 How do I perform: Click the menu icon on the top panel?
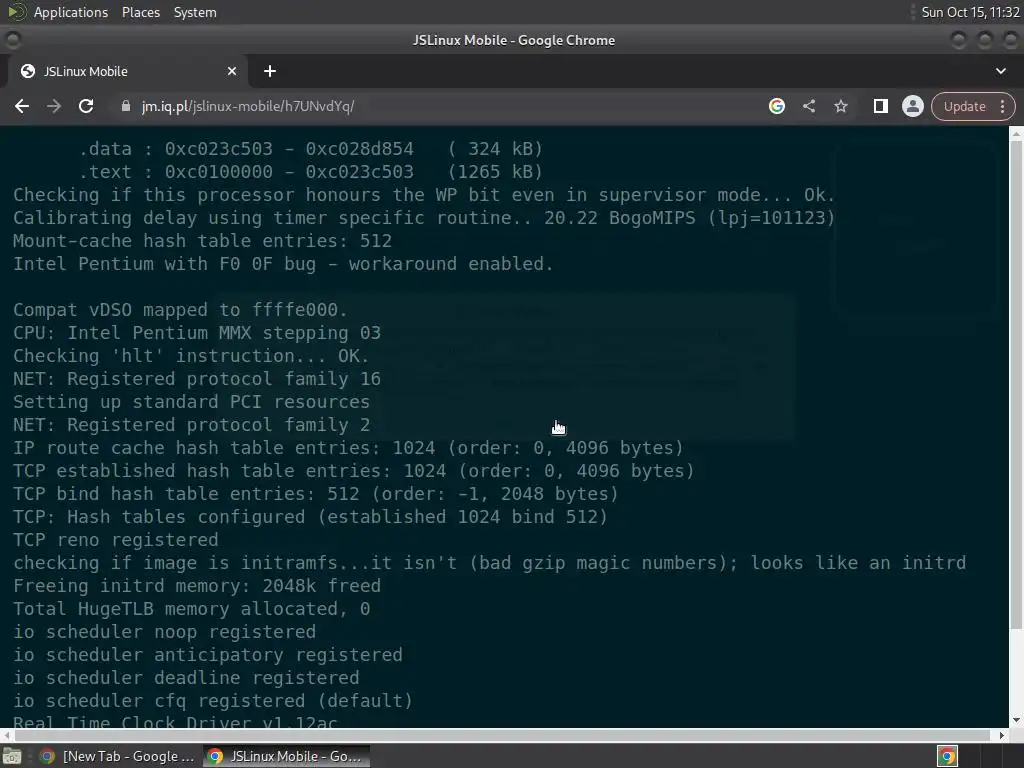coord(16,12)
